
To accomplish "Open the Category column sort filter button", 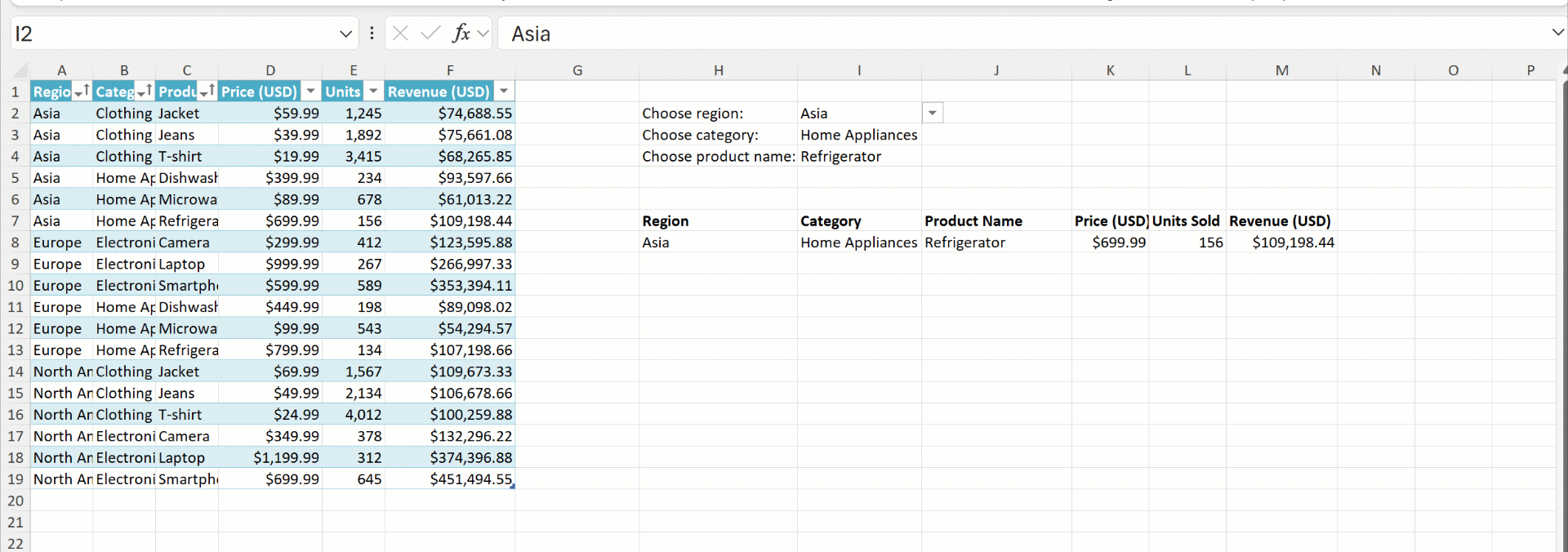I will (x=145, y=92).
